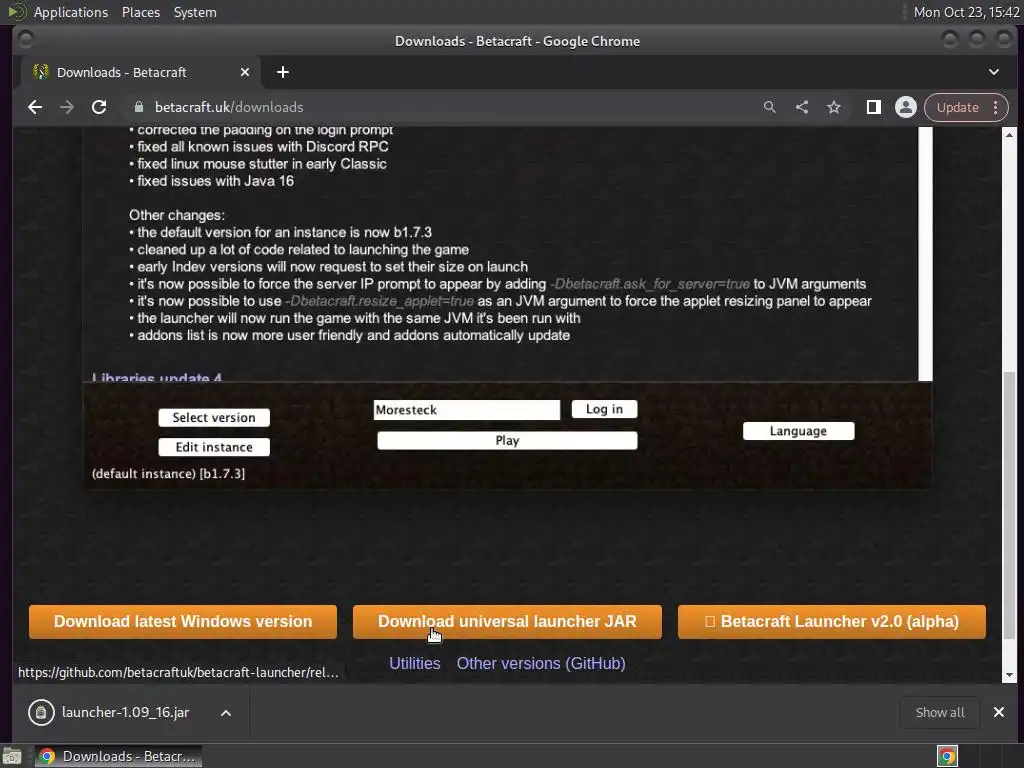Open the System menu
The height and width of the screenshot is (768, 1024).
(195, 12)
